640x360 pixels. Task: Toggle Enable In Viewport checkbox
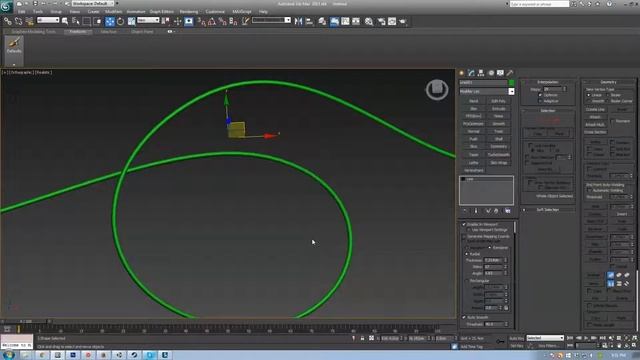[x=464, y=224]
